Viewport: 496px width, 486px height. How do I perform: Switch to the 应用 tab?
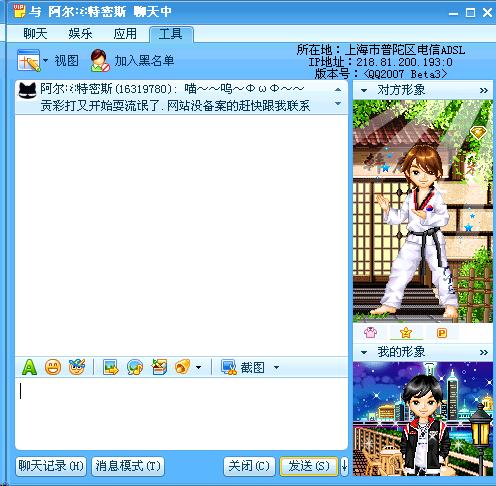(x=125, y=34)
